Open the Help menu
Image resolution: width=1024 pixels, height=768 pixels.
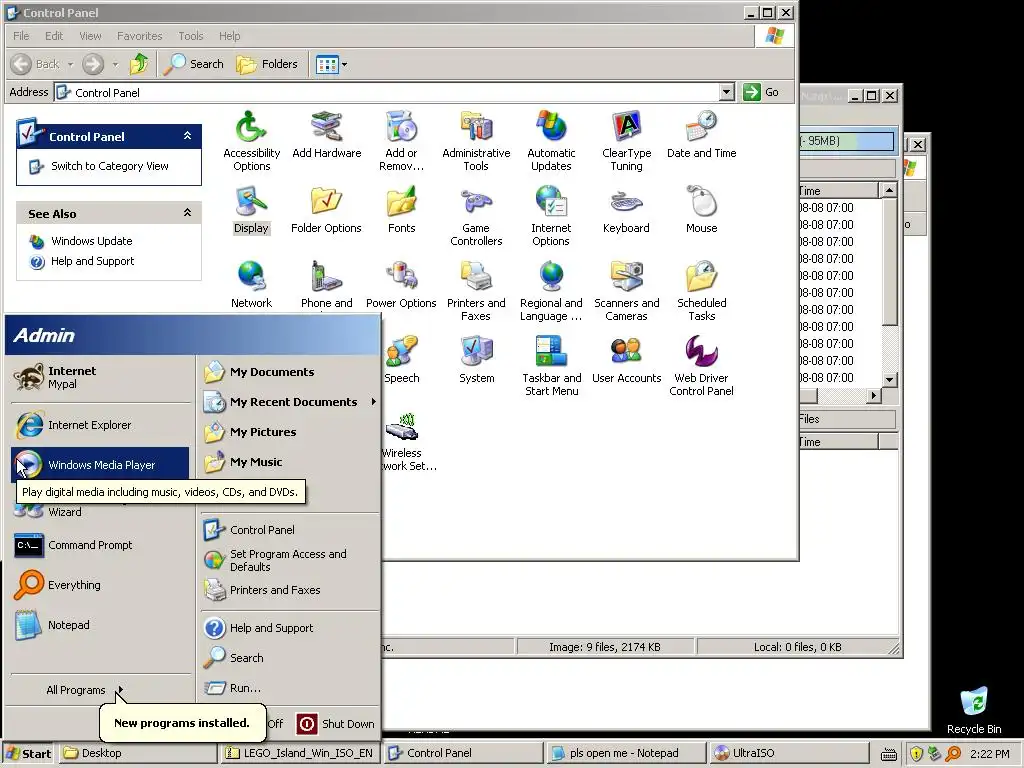229,36
